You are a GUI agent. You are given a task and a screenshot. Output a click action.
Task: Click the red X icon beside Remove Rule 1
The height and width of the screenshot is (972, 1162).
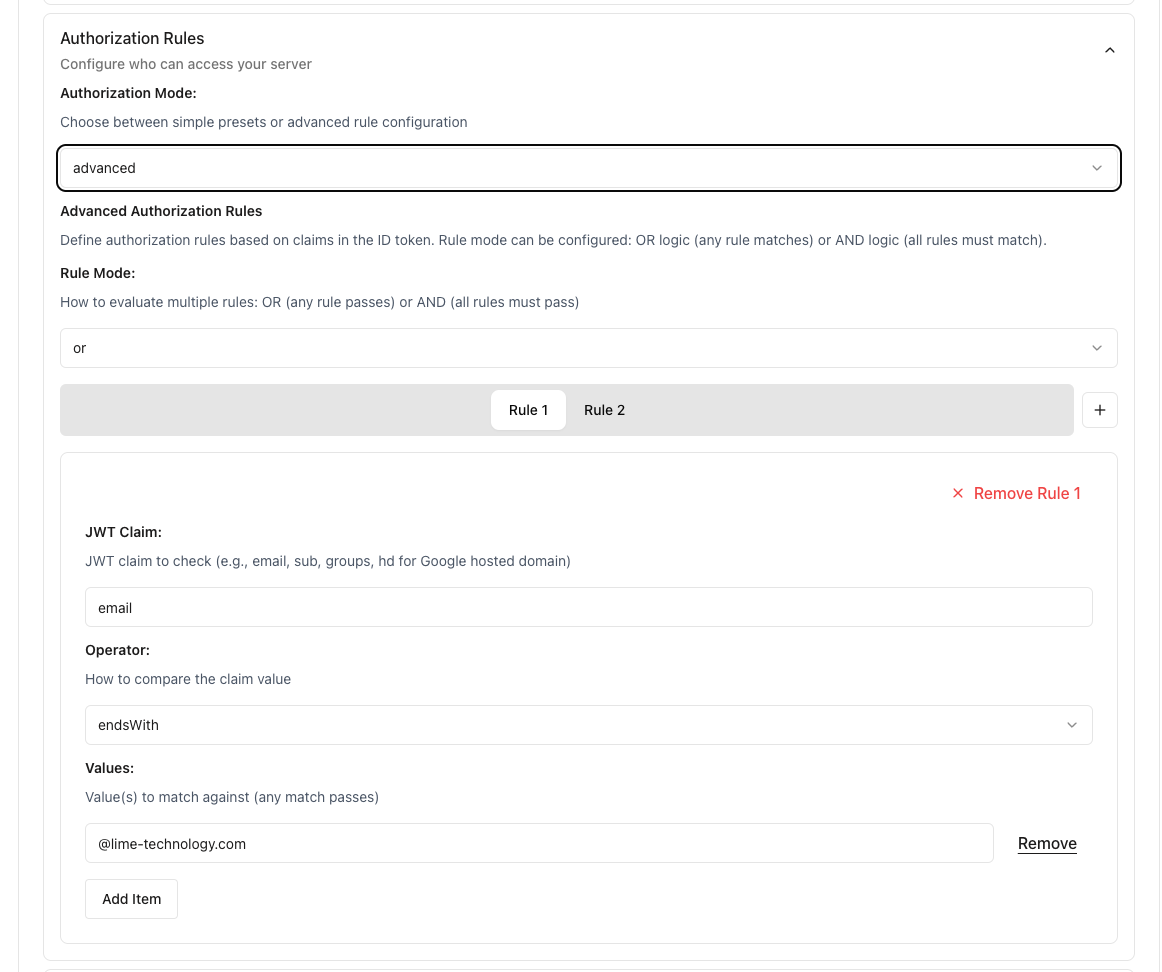(958, 493)
